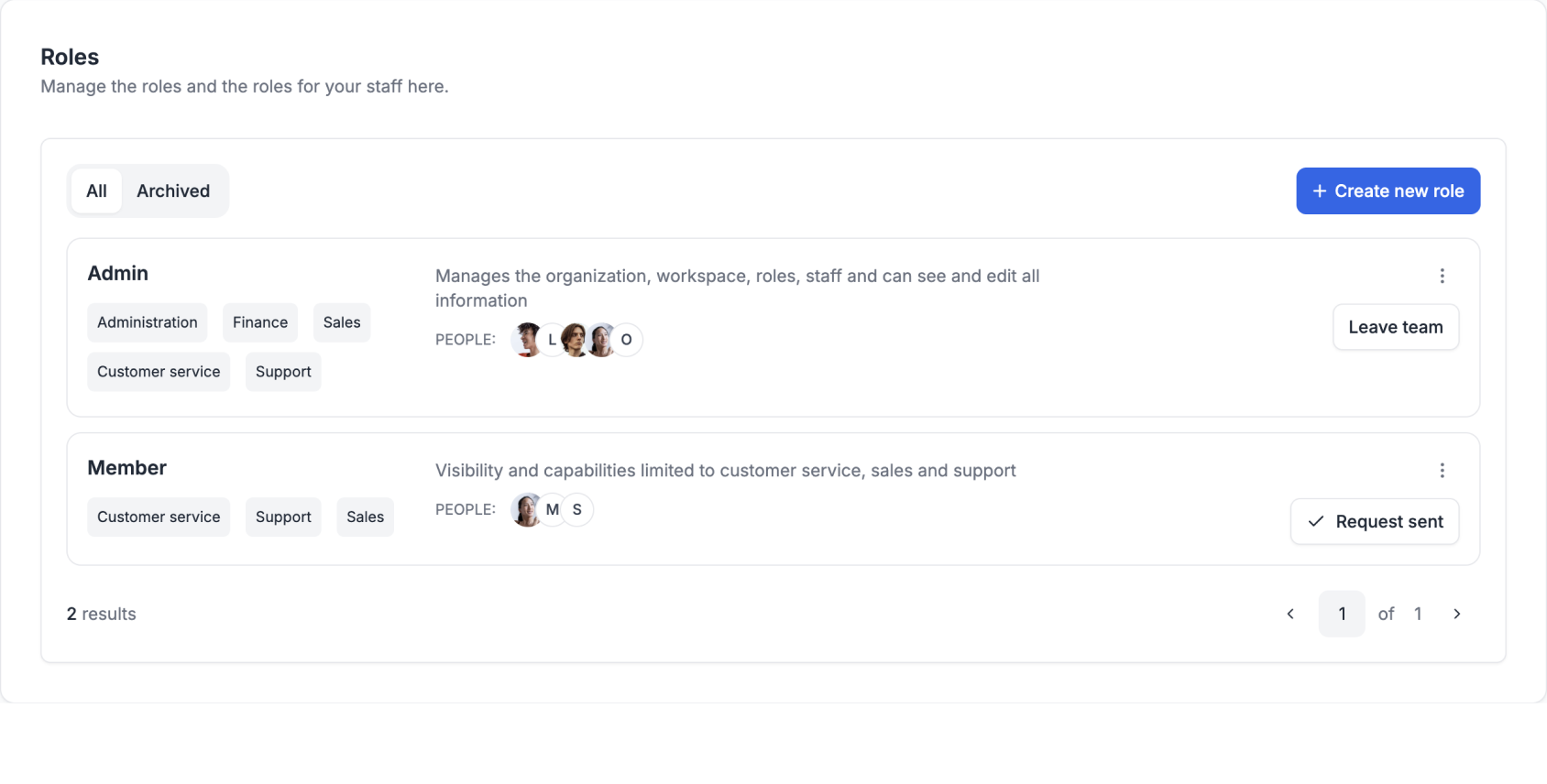Open the Admin role three-dot menu
The image size is (1547, 784).
pyautogui.click(x=1442, y=276)
